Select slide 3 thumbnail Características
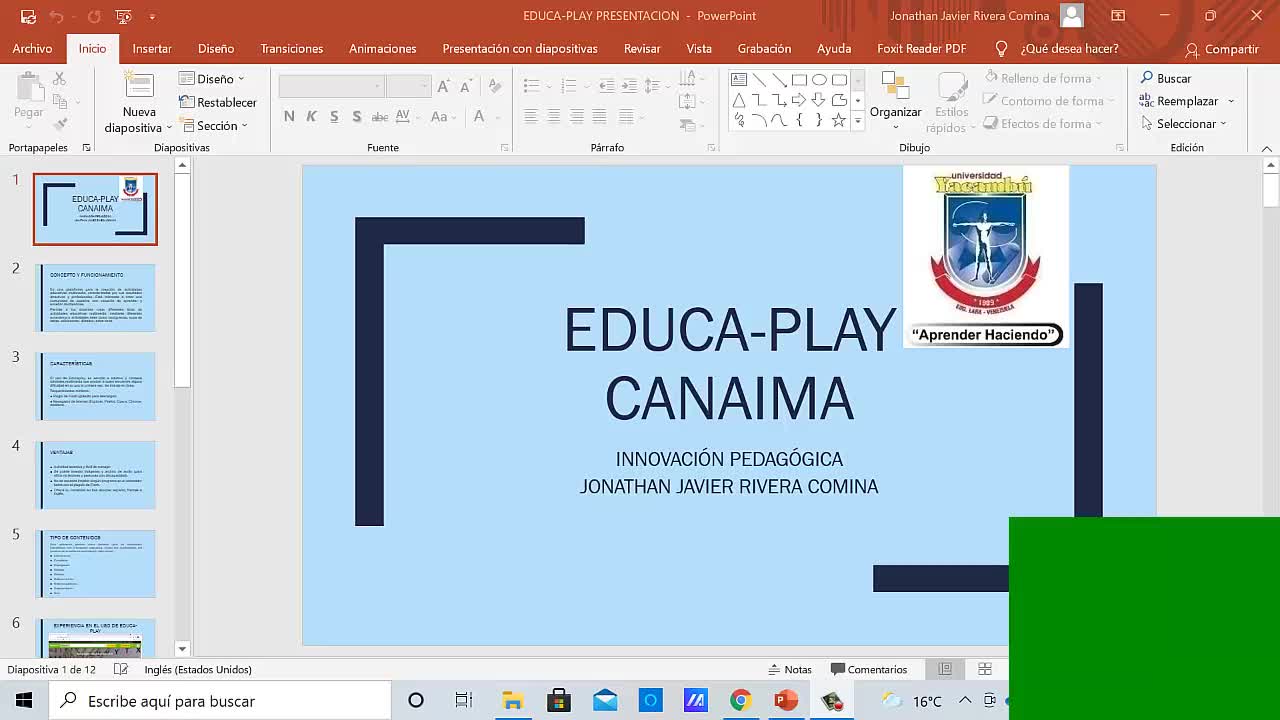This screenshot has height=720, width=1280. tap(95, 386)
